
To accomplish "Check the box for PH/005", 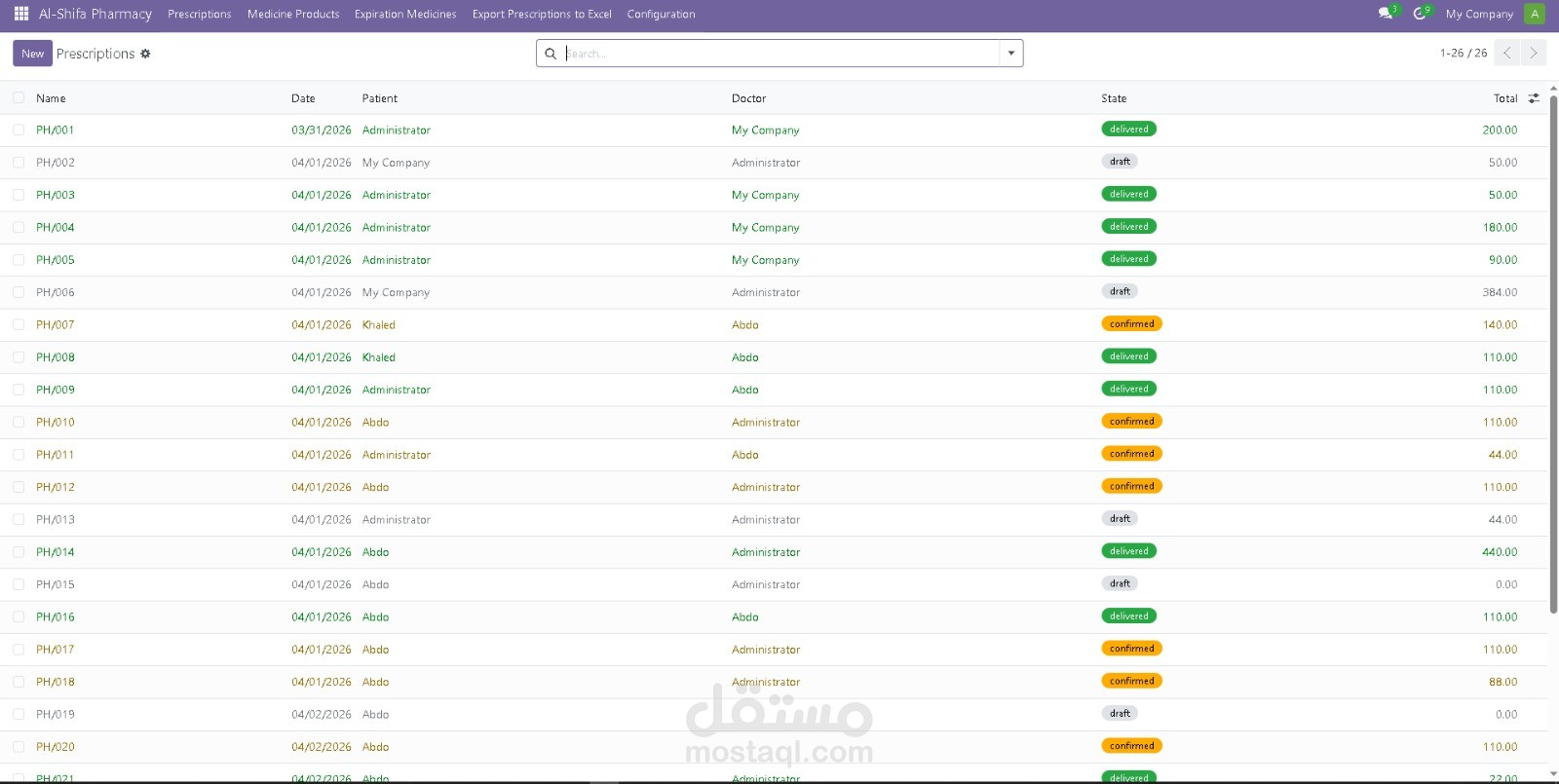I will point(19,260).
